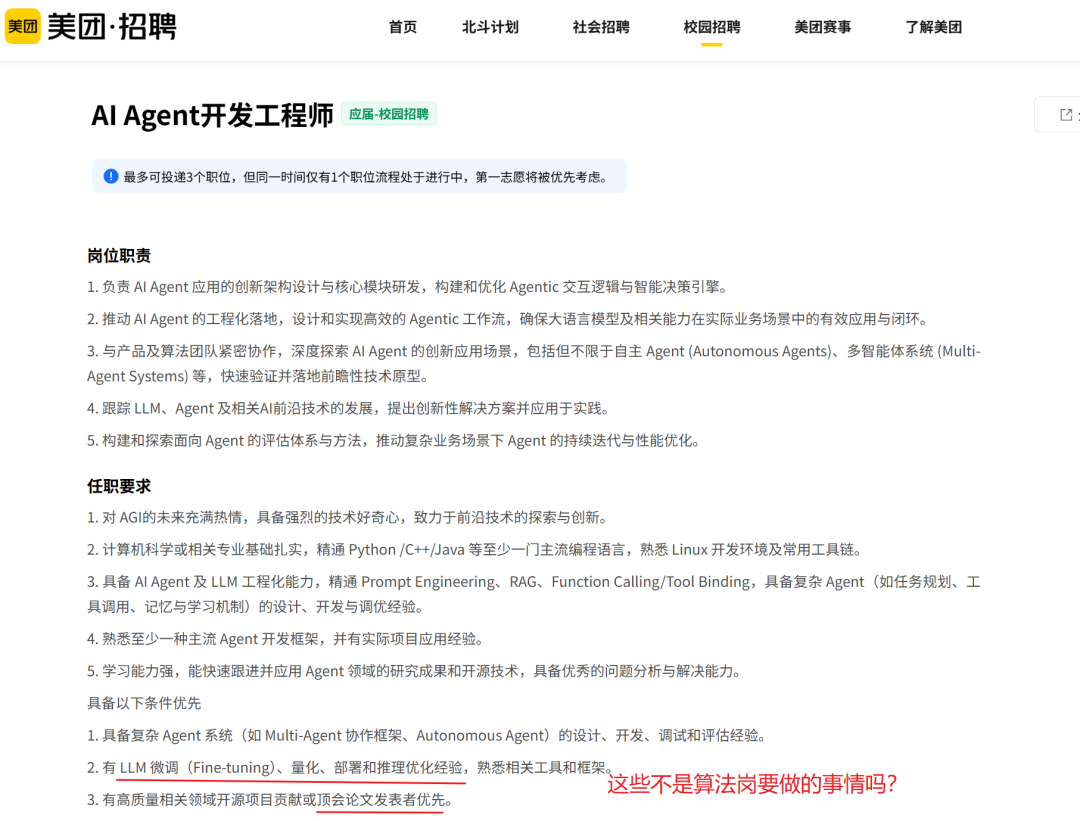Click duty line 4 starting 跟踪 LLM
Image resolution: width=1080 pixels, height=821 pixels.
tap(349, 408)
